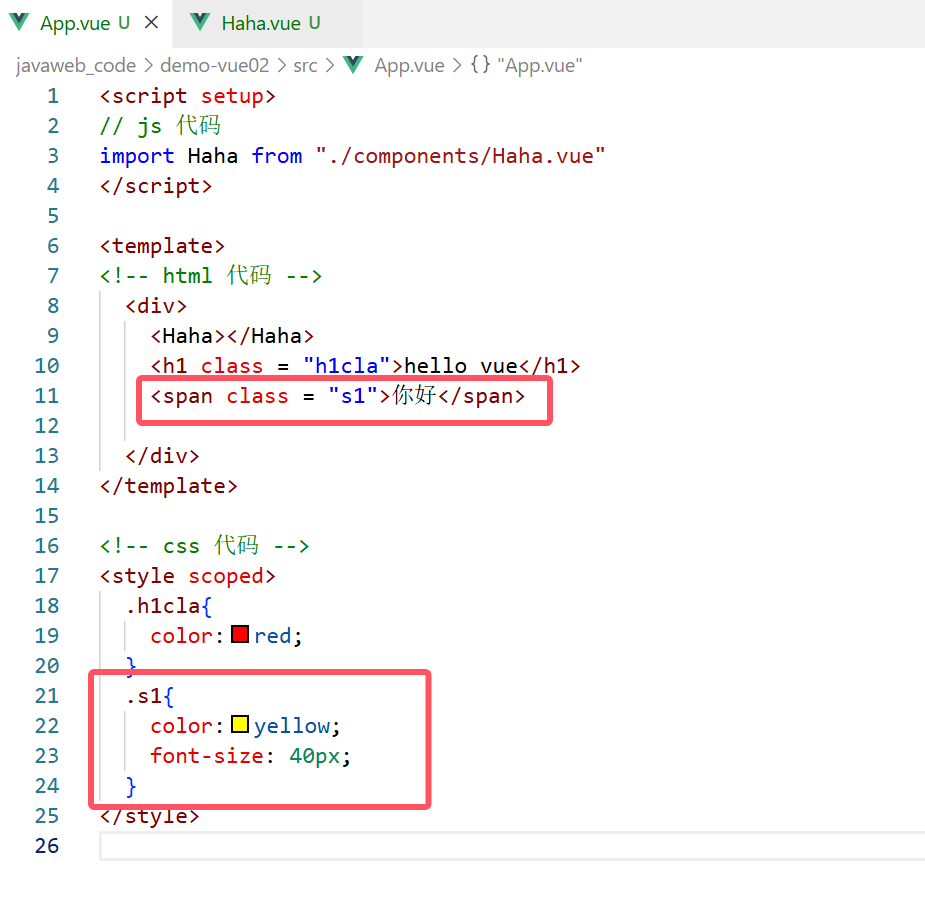Click the "./components/Haha.vue" import path
The width and height of the screenshot is (925, 915).
[x=460, y=156]
